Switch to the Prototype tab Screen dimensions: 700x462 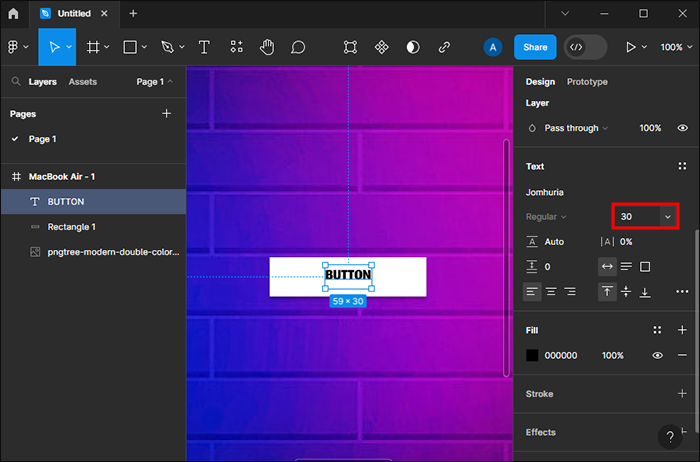587,82
